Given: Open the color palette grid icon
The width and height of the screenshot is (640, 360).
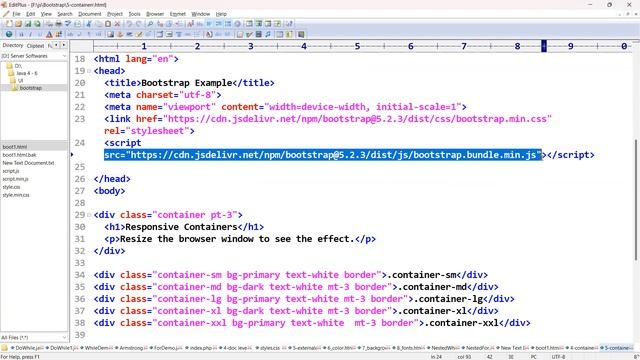Looking at the screenshot, I should click(x=58, y=35).
